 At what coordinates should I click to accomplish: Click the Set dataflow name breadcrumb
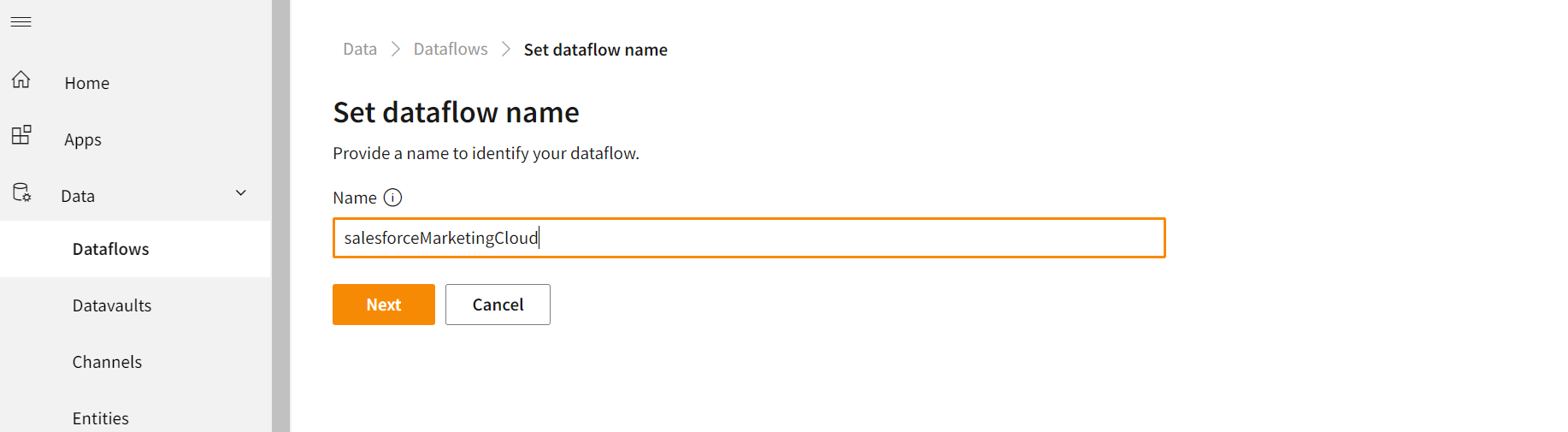coord(595,50)
